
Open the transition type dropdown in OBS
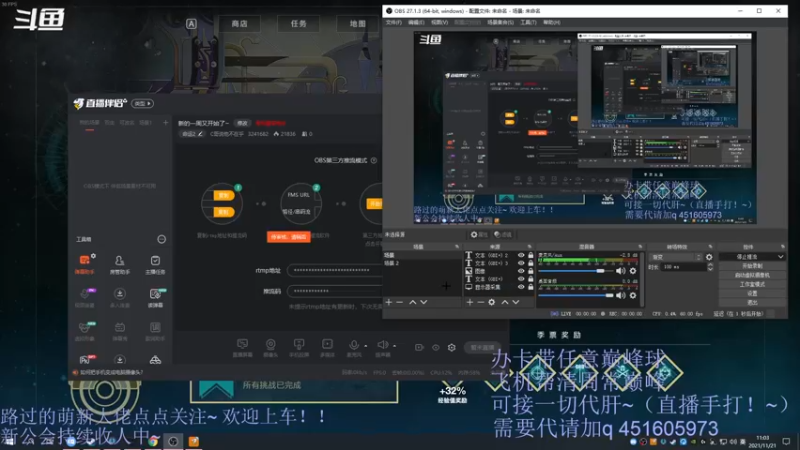point(676,257)
